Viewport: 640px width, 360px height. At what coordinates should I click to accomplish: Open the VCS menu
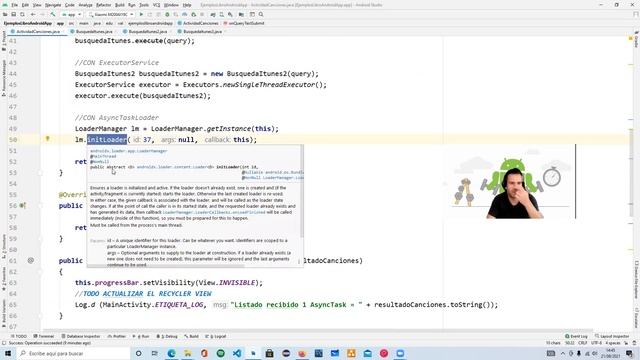point(156,5)
